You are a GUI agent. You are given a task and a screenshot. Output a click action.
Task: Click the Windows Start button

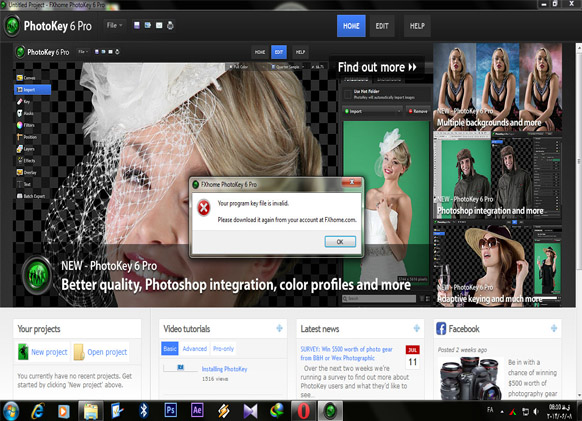point(11,411)
